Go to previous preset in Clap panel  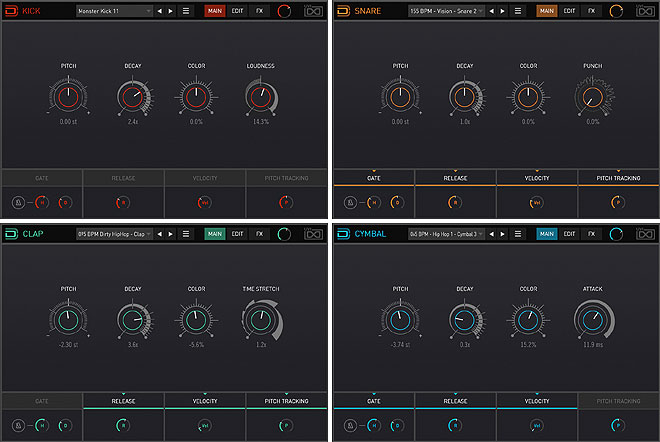159,233
